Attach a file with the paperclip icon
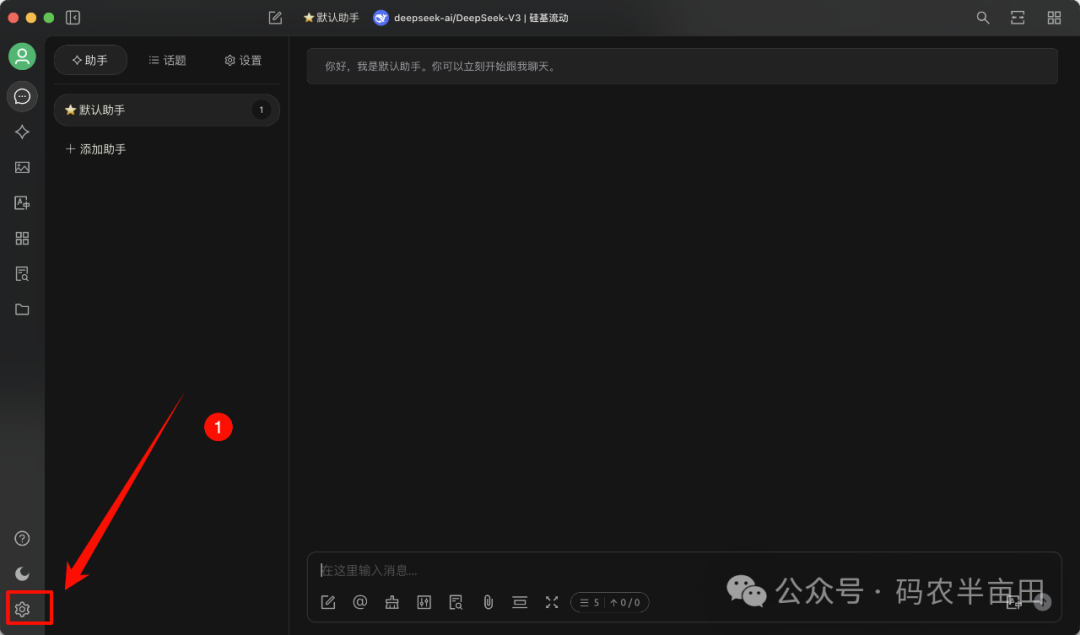 pos(488,602)
